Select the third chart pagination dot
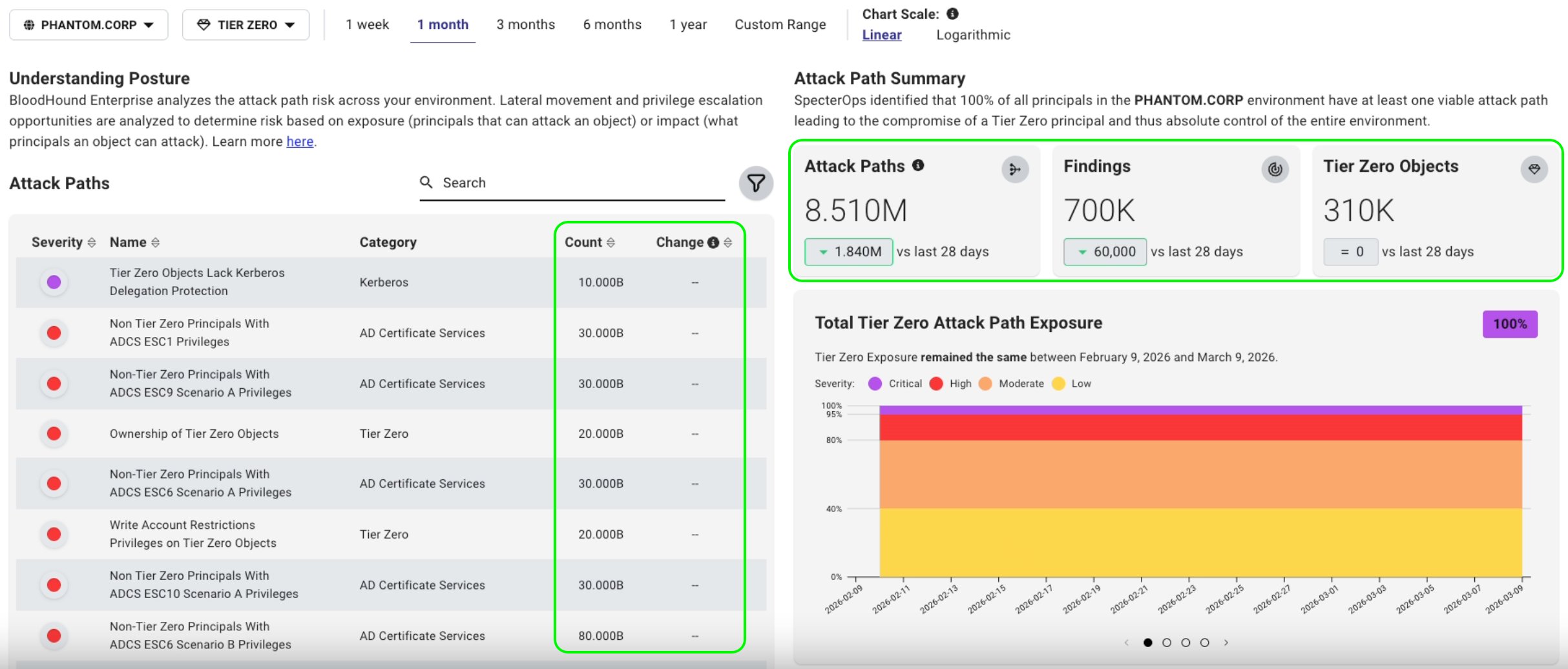 click(x=1186, y=643)
